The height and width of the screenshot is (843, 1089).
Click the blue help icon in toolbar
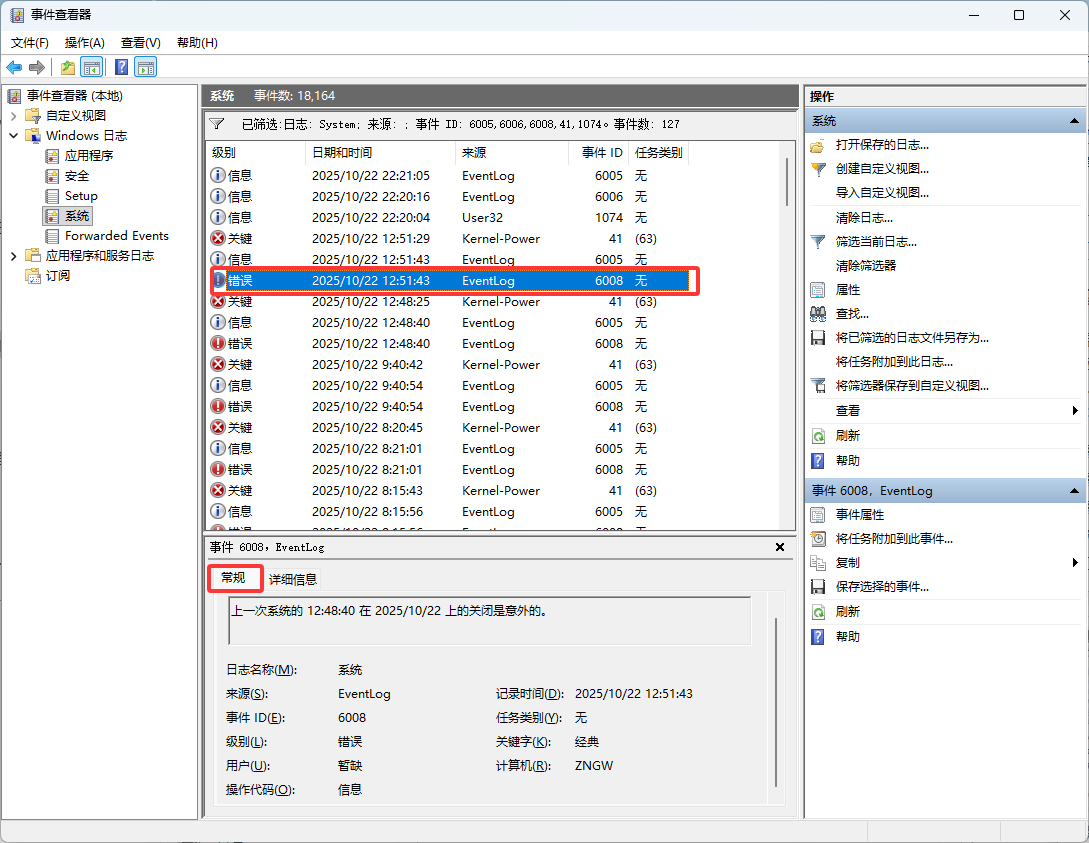coord(121,67)
